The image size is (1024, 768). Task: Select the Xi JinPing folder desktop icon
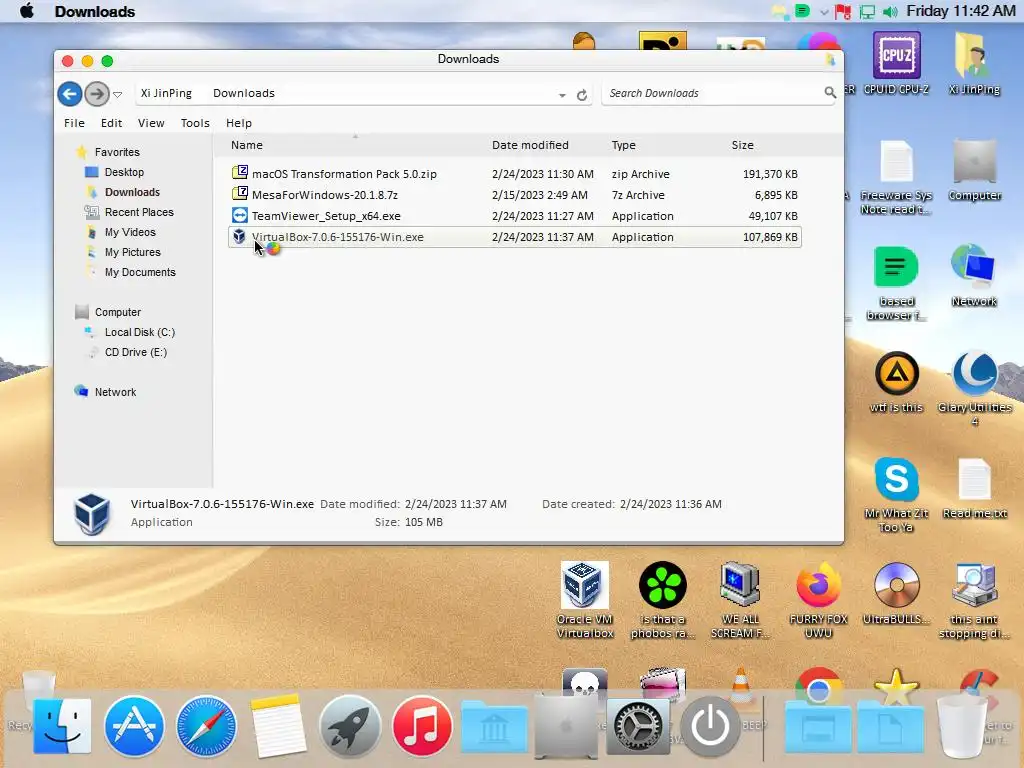(974, 63)
